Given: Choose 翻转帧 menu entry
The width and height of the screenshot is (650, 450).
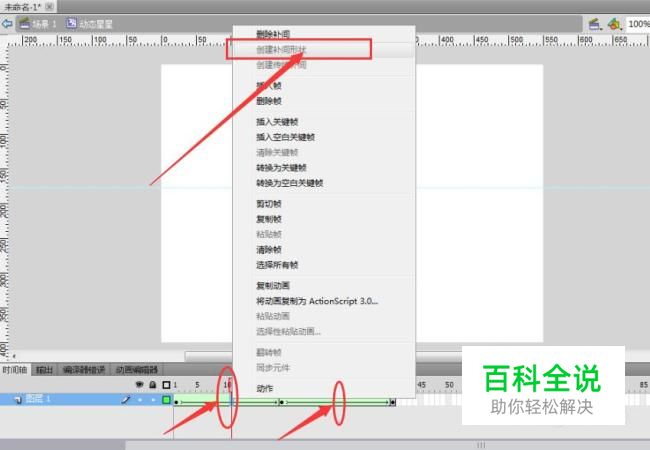Looking at the screenshot, I should tap(269, 353).
